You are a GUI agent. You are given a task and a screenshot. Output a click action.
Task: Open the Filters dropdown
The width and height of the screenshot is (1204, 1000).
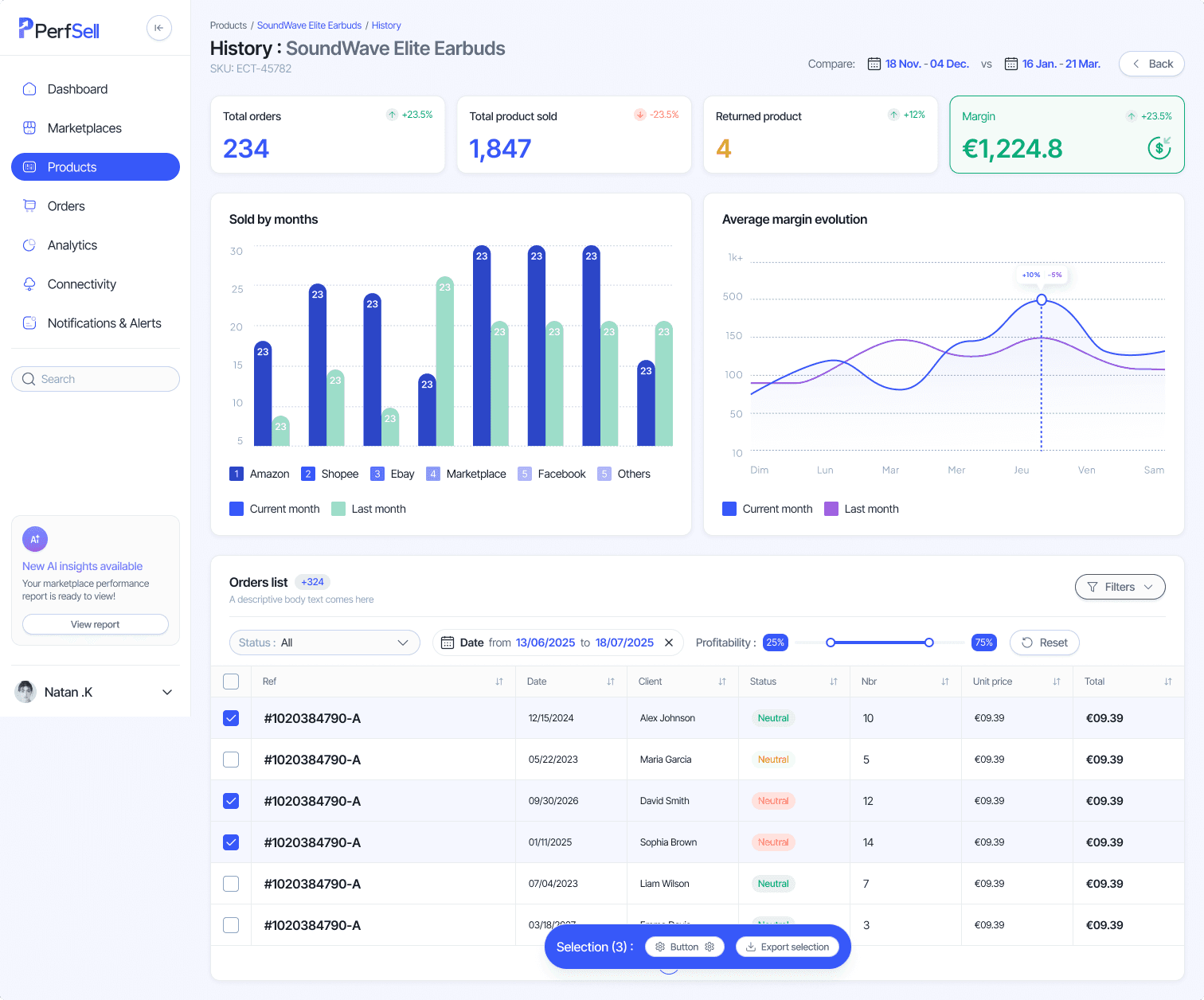coord(1120,587)
